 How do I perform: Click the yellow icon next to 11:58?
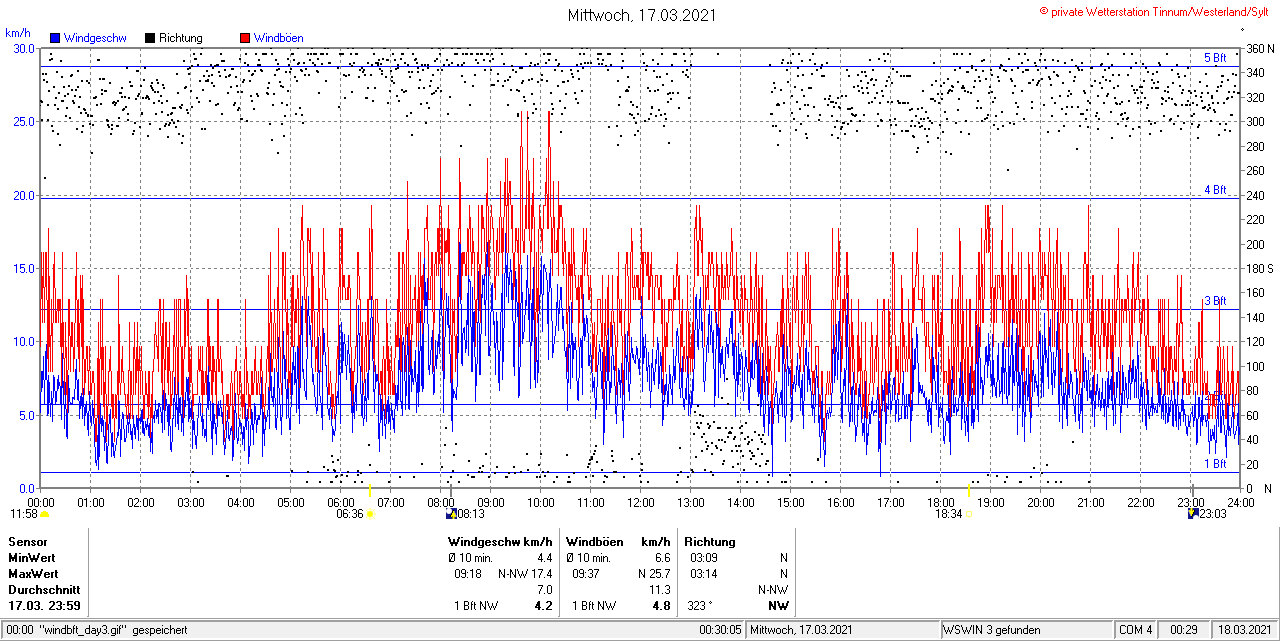click(44, 514)
